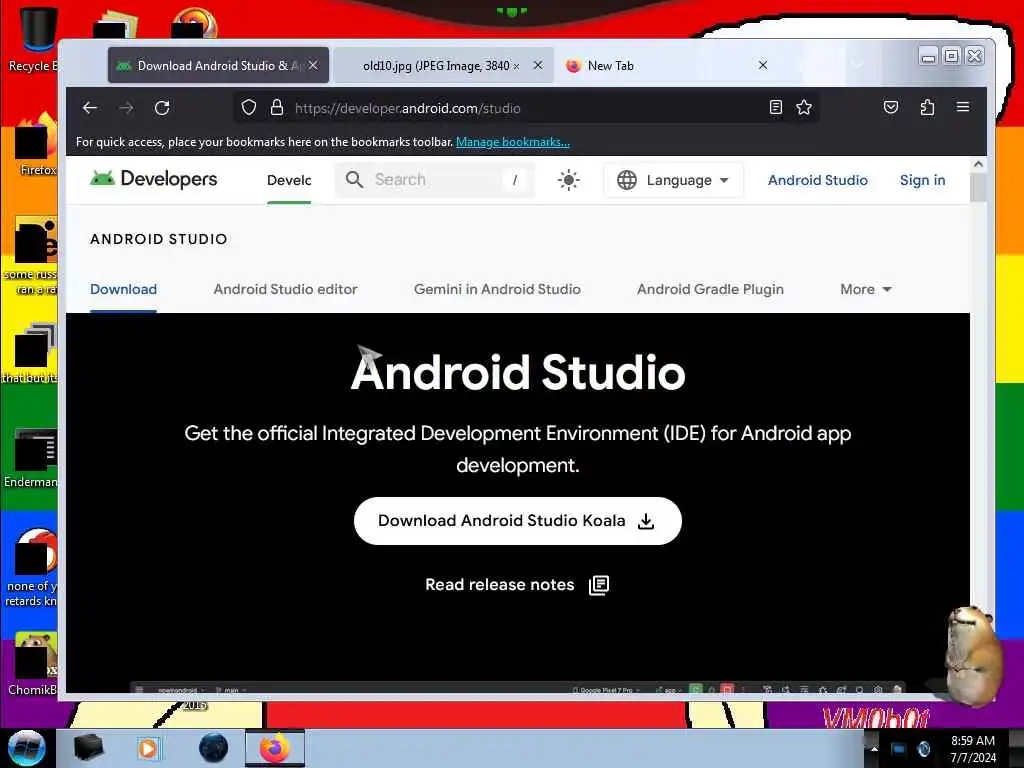Viewport: 1024px width, 768px height.
Task: Click the Manage bookmarks link
Action: [x=513, y=142]
